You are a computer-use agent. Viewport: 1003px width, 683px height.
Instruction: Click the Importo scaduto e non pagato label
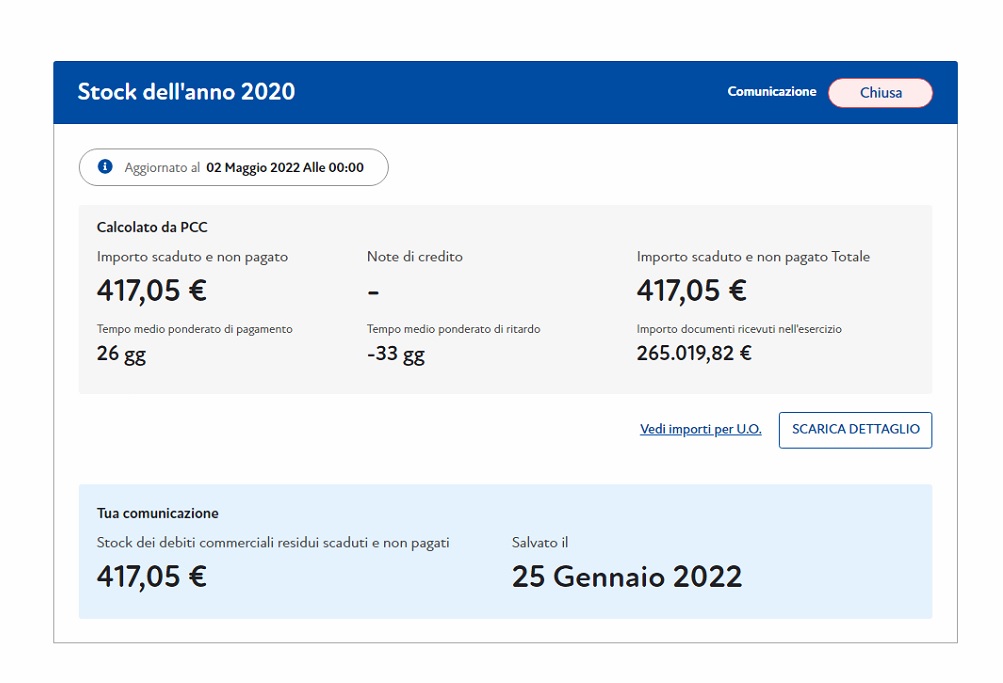[192, 257]
